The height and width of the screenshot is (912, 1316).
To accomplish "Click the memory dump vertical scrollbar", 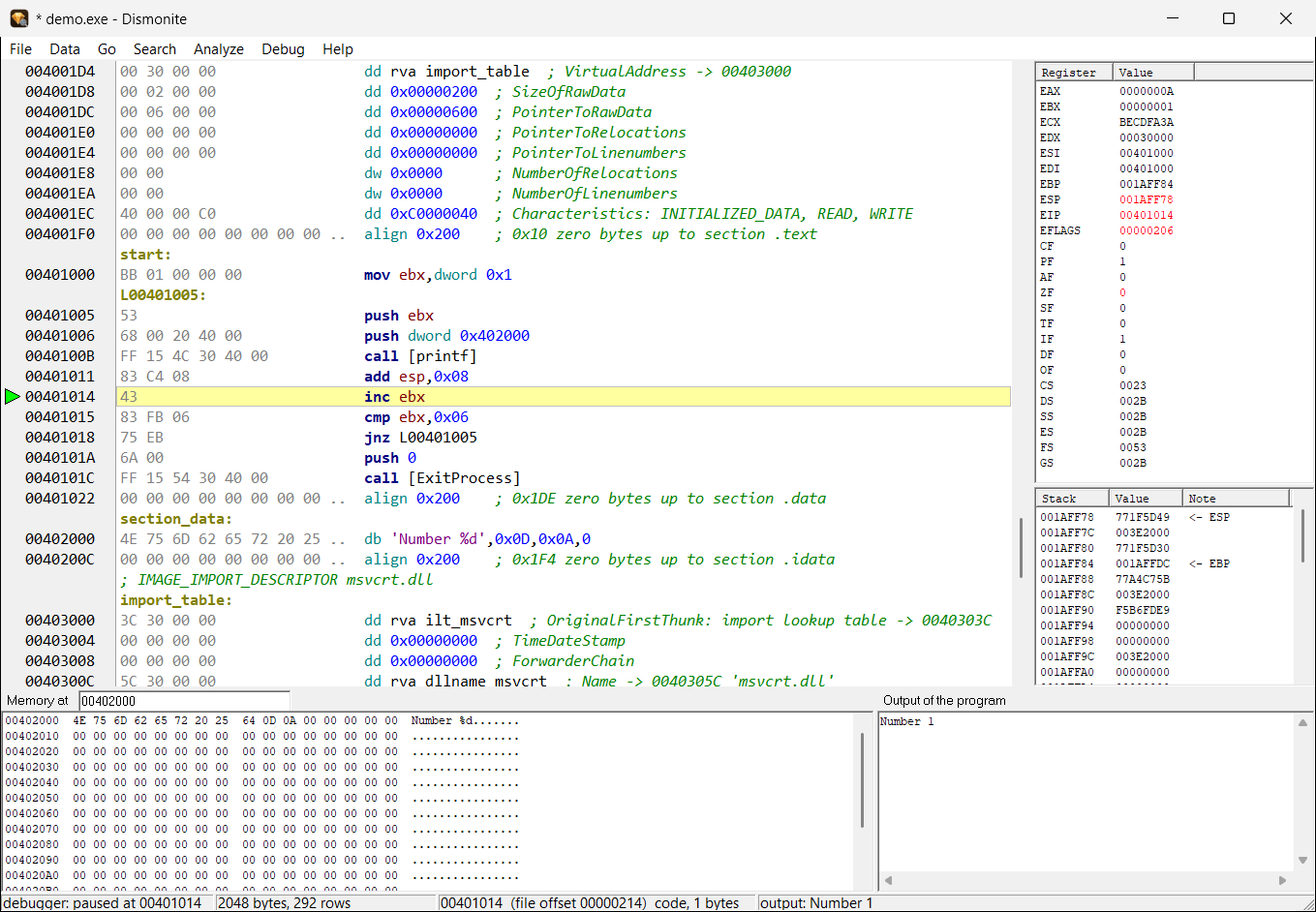I will point(862,780).
